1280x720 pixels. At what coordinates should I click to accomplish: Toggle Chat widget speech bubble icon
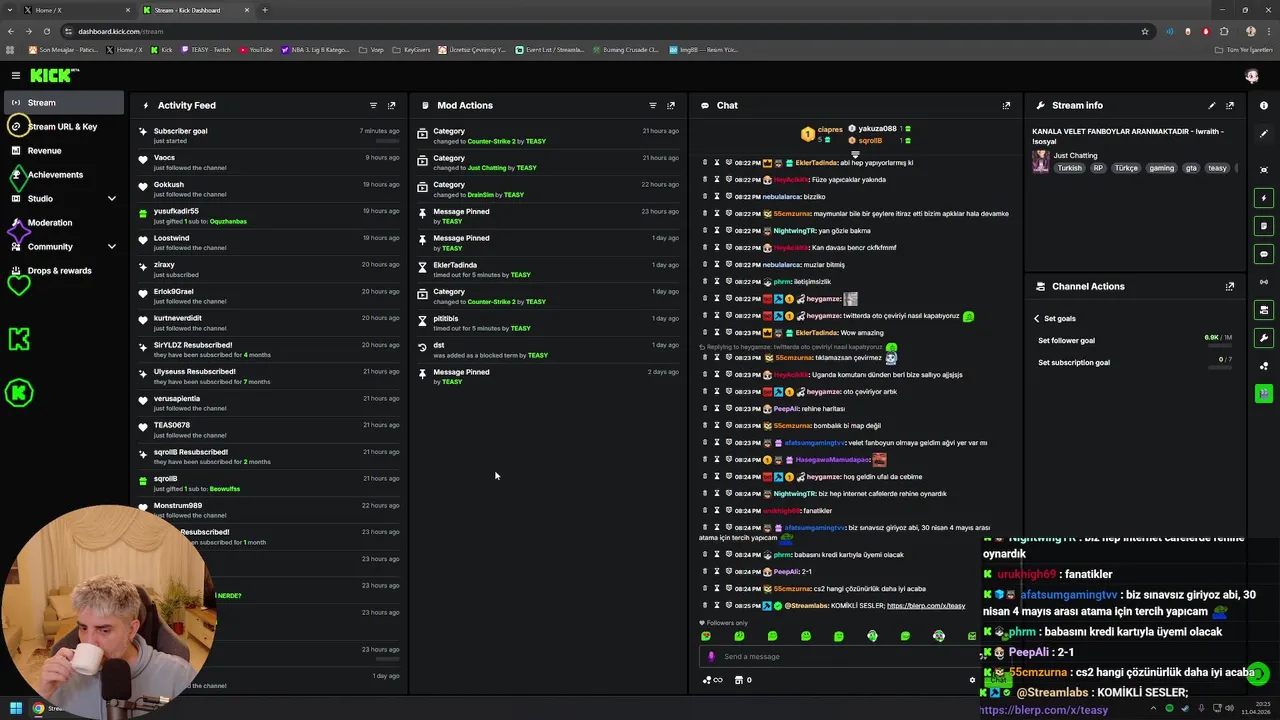tap(1264, 254)
